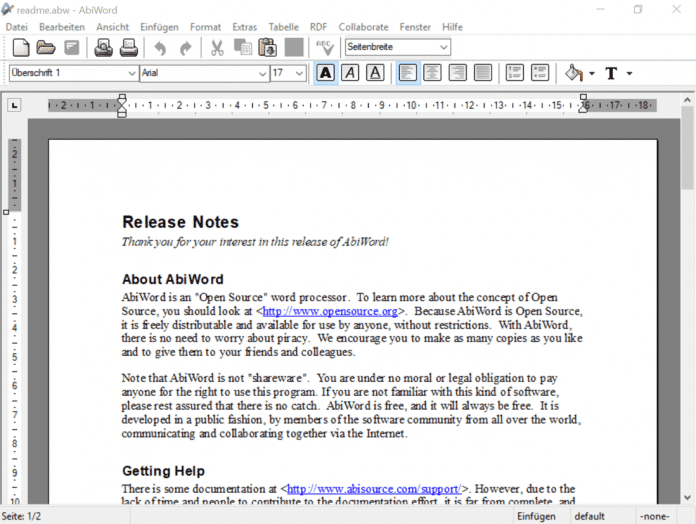696x524 pixels.
Task: Toggle left text alignment
Action: point(408,73)
